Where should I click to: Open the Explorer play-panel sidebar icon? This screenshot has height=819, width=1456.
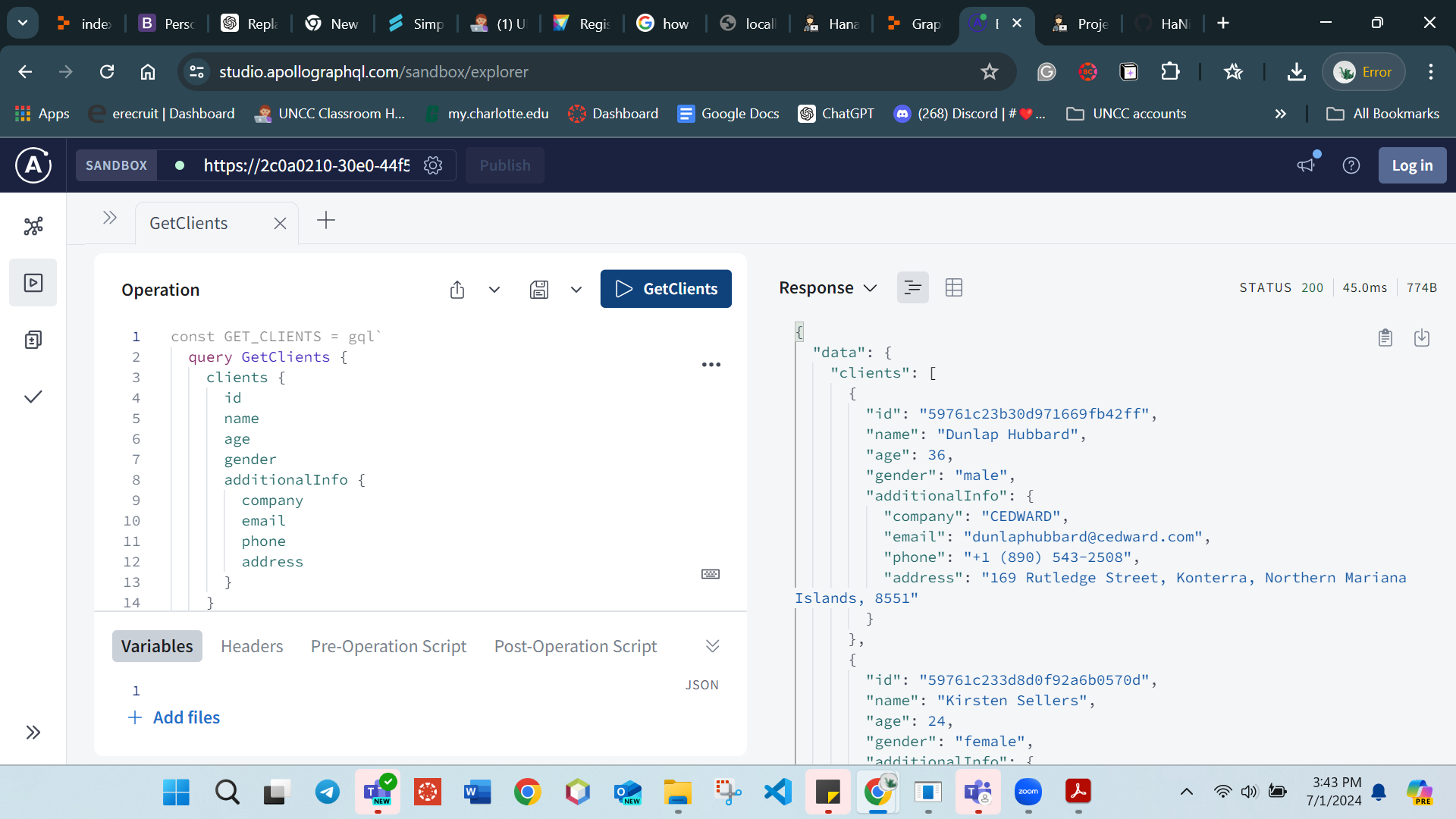[x=33, y=283]
